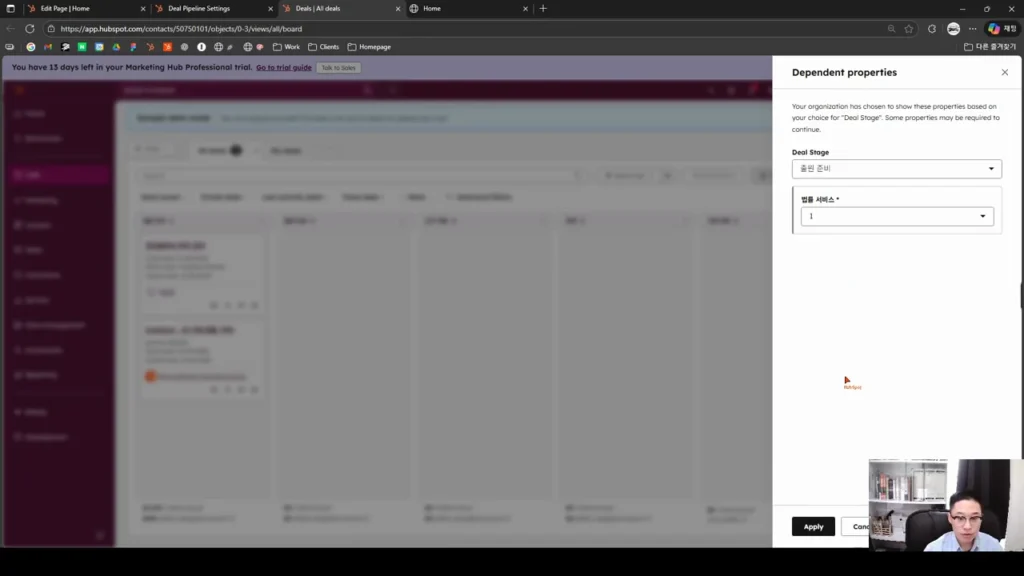Follow the Go to trial guide link
This screenshot has width=1024, height=576.
(x=283, y=67)
